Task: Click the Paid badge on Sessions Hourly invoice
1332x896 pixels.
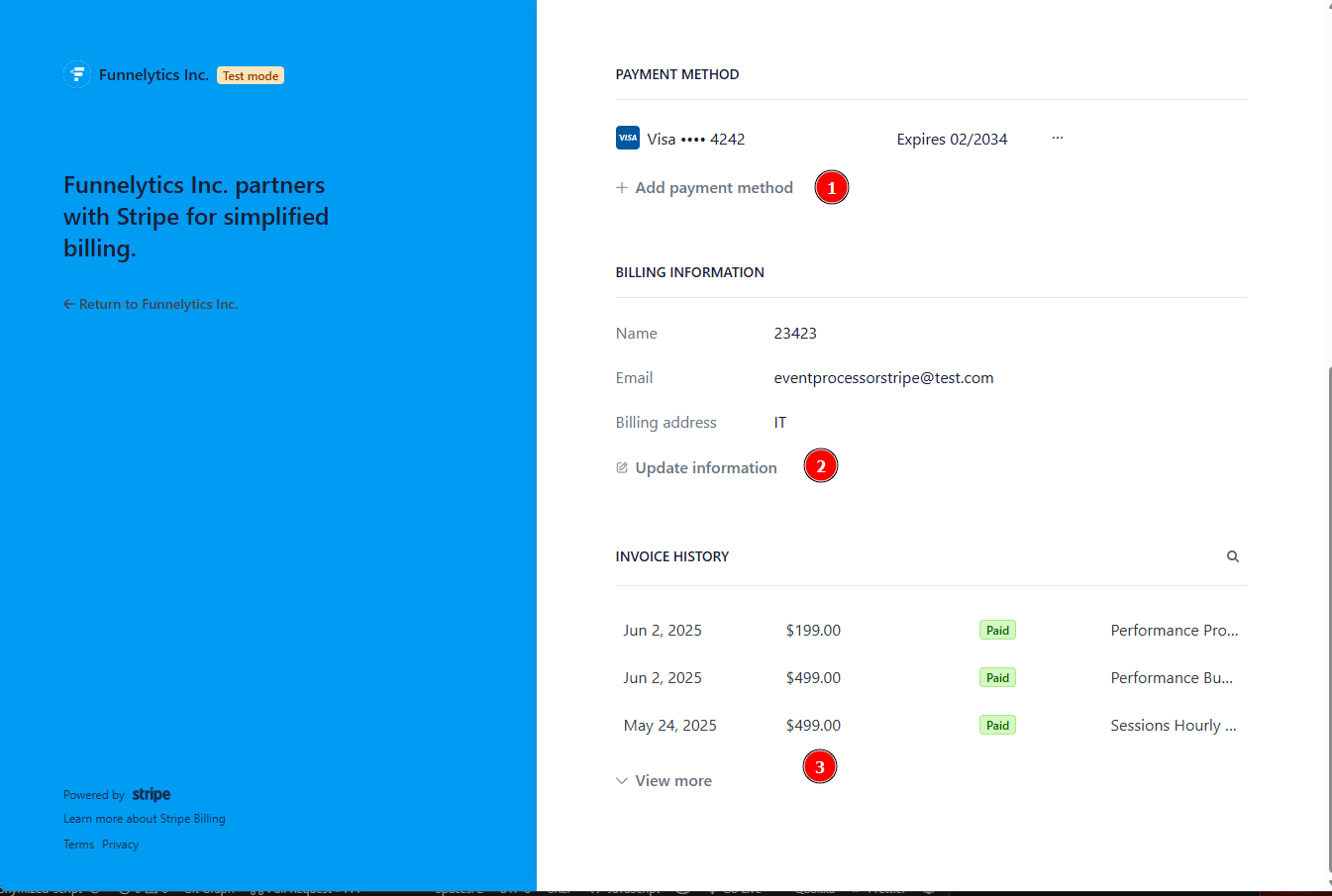Action: click(x=997, y=726)
